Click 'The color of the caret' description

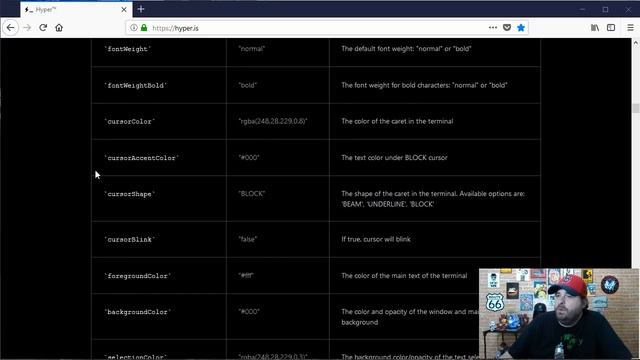[x=397, y=121]
